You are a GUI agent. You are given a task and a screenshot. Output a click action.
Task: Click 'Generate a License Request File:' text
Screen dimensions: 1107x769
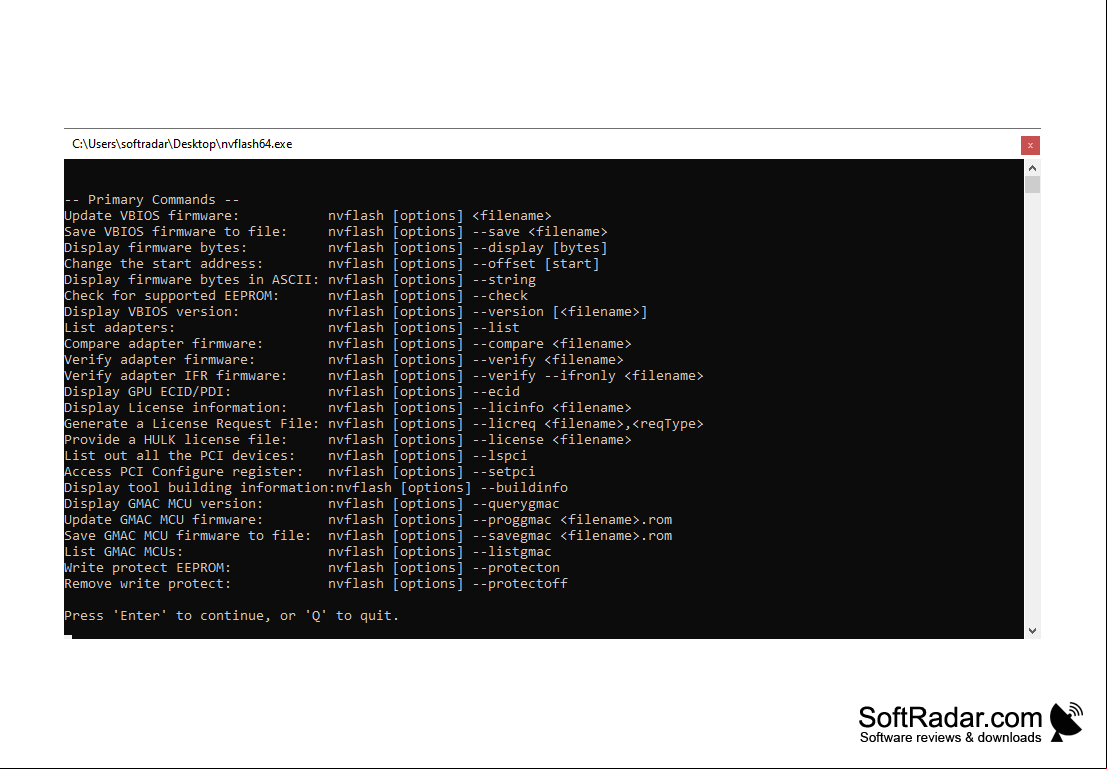coord(192,424)
